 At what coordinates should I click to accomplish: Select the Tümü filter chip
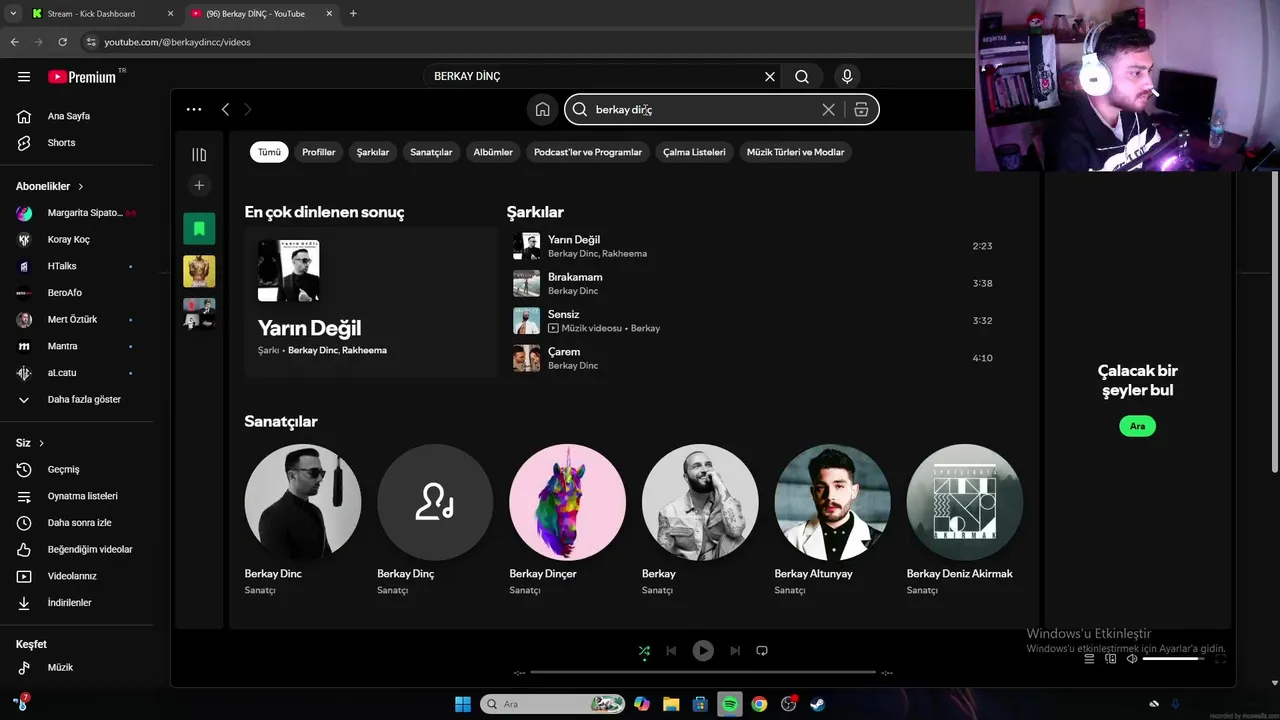coord(269,152)
